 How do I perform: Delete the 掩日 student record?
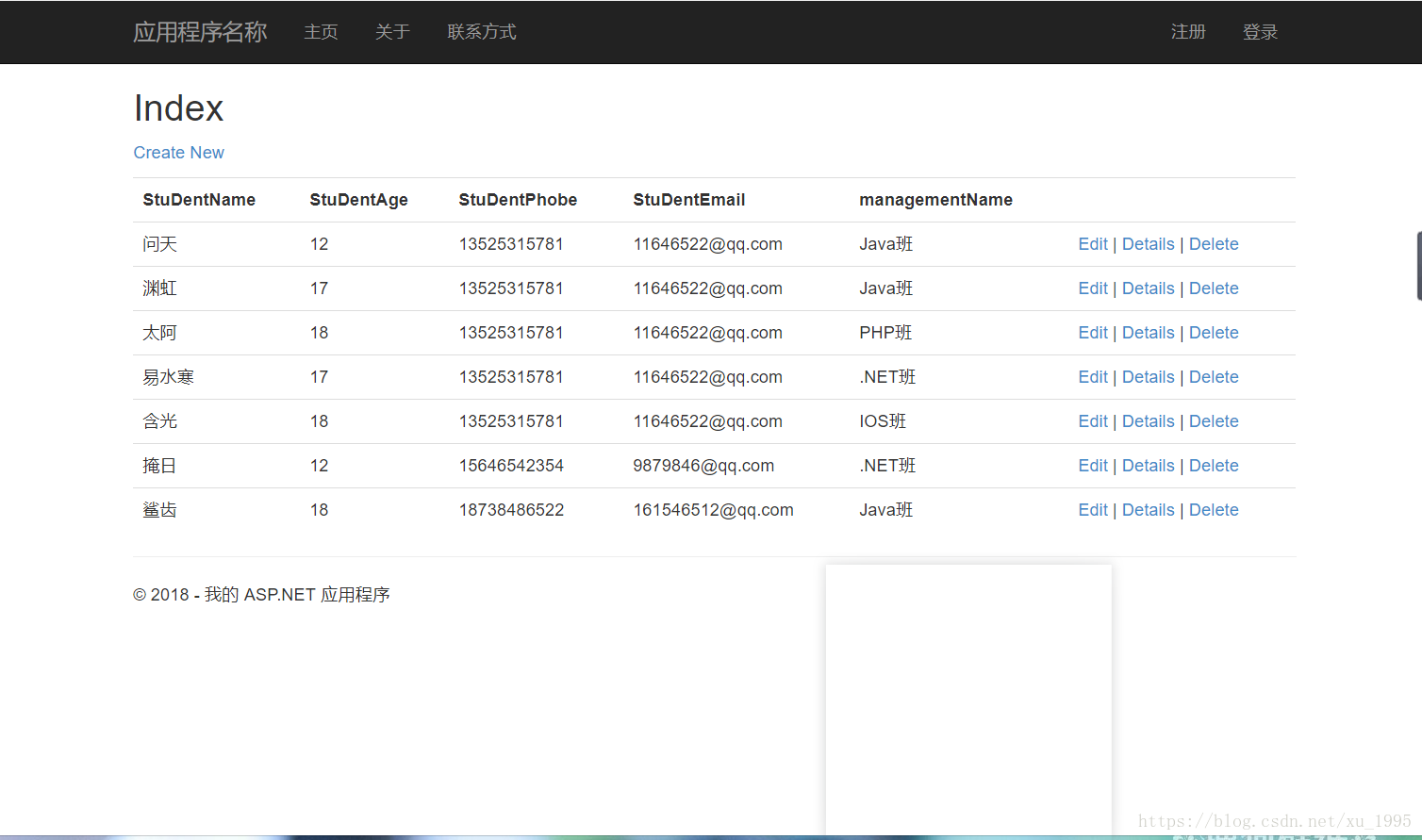pyautogui.click(x=1214, y=466)
